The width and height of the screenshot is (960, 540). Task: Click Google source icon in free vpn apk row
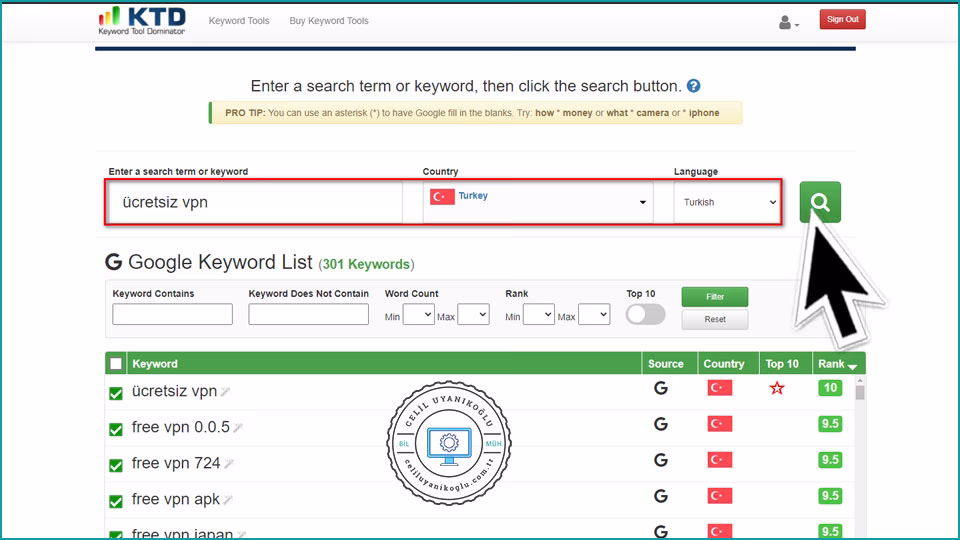(x=661, y=497)
